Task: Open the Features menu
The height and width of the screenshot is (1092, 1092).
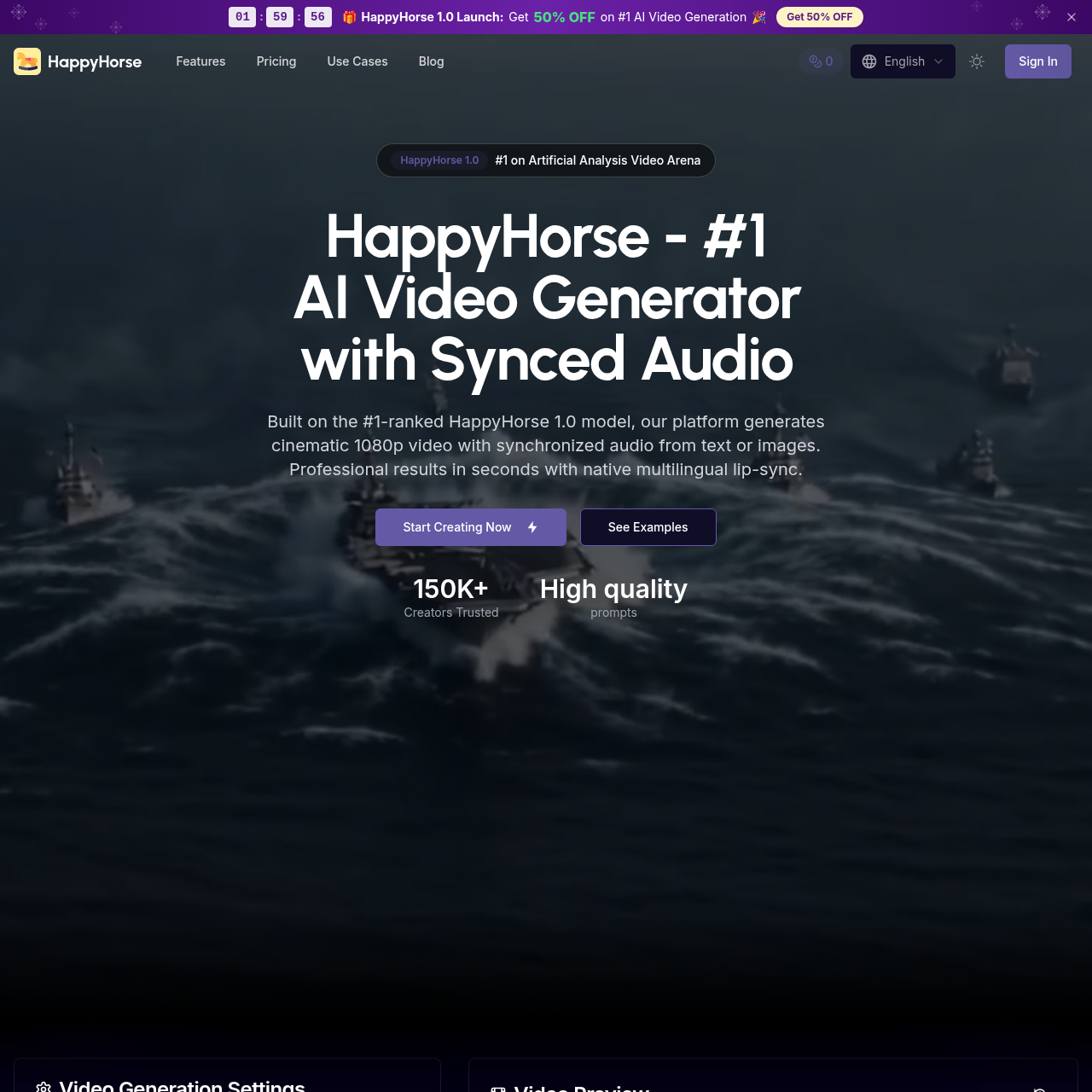Action: 200,61
